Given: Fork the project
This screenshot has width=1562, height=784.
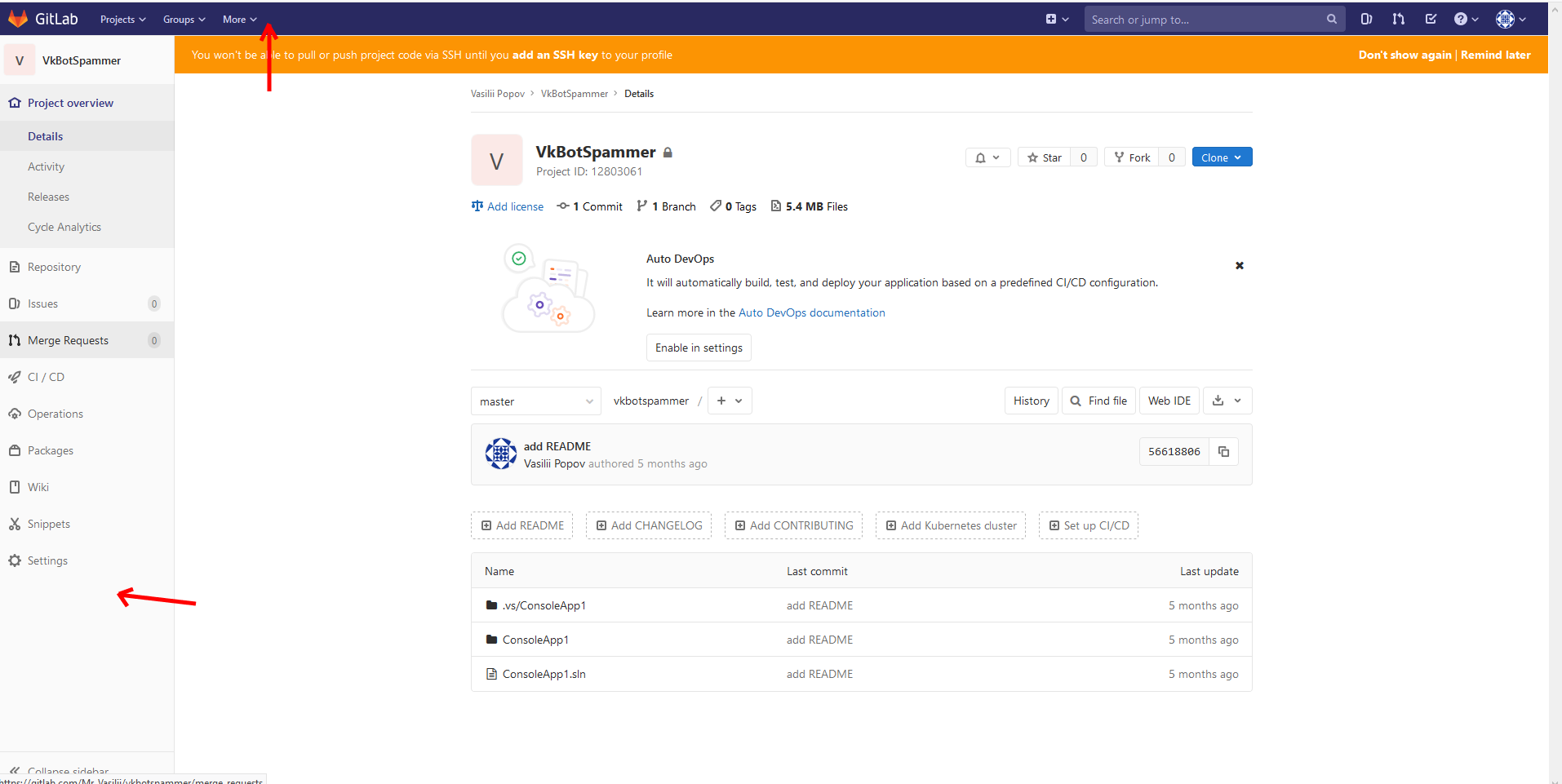Looking at the screenshot, I should point(1132,157).
